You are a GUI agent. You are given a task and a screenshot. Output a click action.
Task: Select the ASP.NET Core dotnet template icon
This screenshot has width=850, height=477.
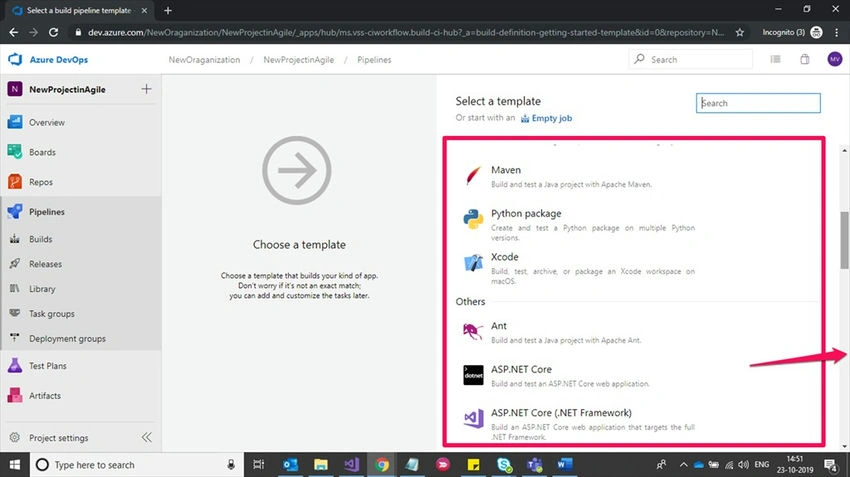[x=473, y=375]
